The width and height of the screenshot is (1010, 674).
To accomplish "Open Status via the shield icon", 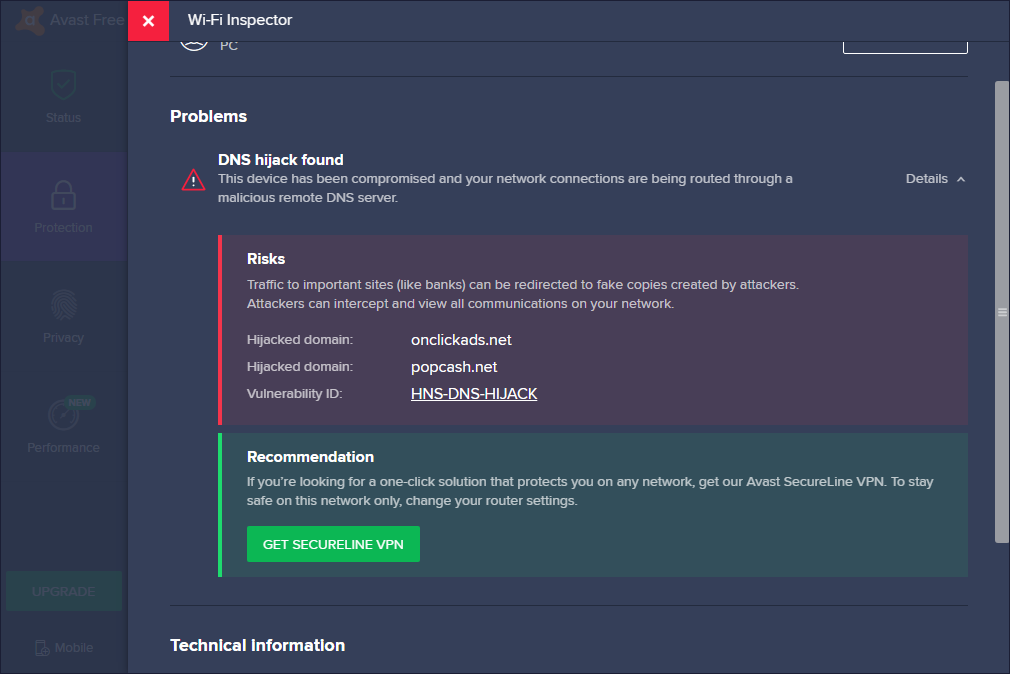I will click(x=63, y=86).
